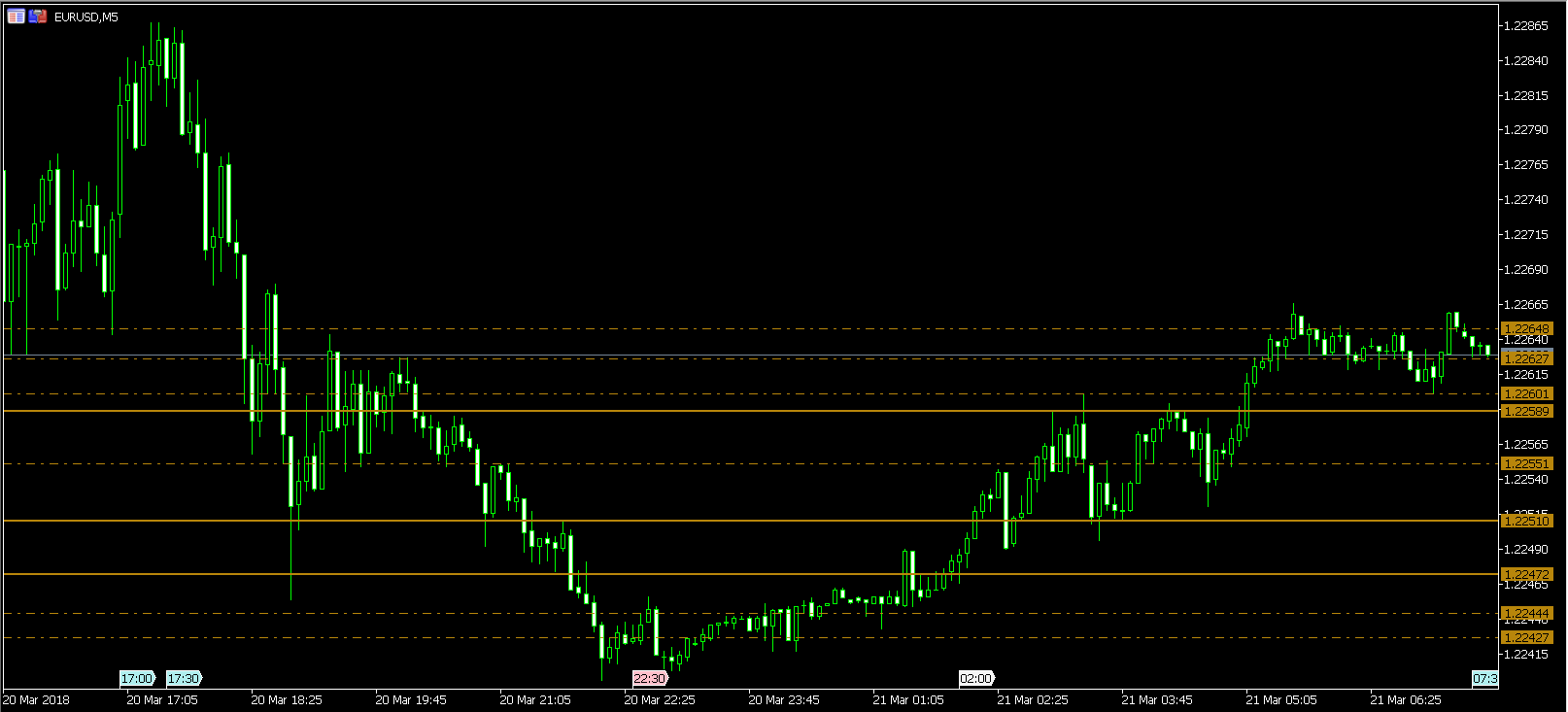Click the 1.22472 price level tag
The height and width of the screenshot is (712, 1568).
click(x=1526, y=574)
